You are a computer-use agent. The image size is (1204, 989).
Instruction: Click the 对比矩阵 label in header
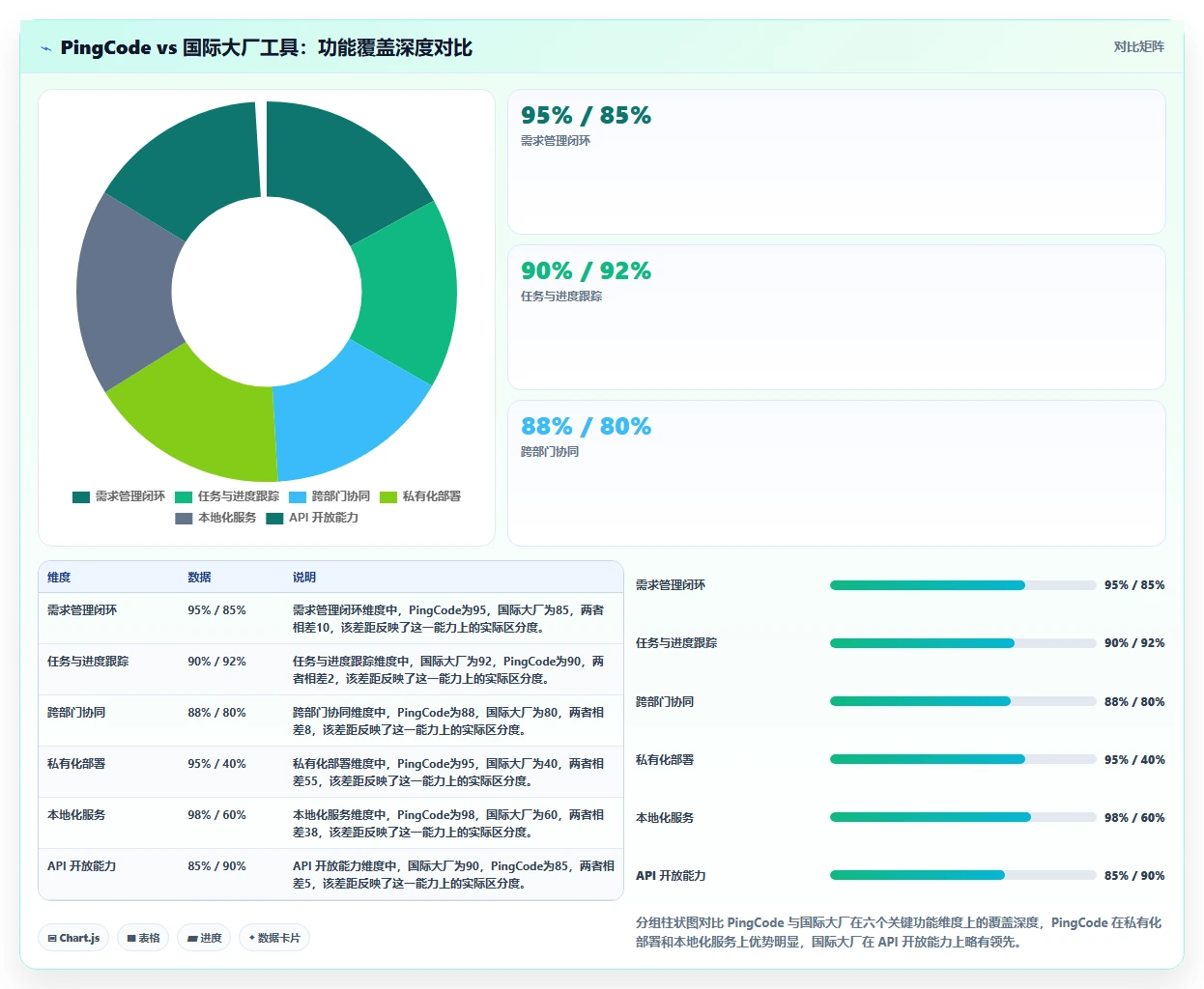(x=1138, y=46)
